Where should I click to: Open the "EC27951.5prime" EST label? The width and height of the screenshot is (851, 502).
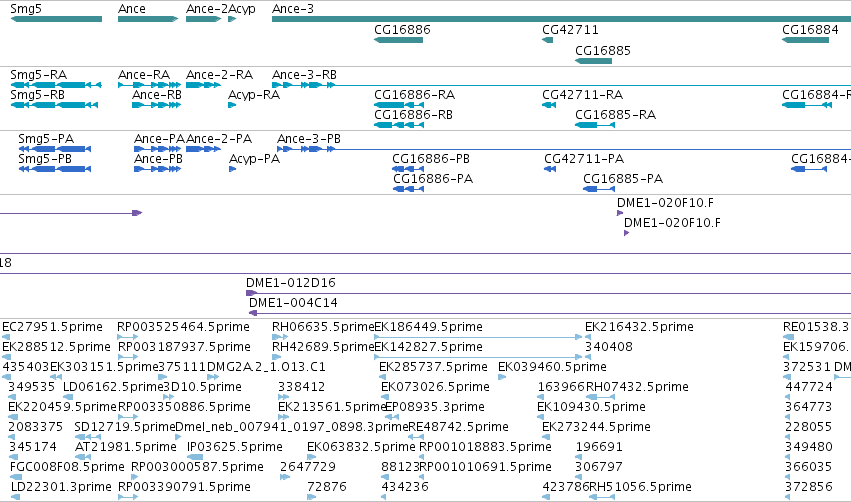pos(52,327)
